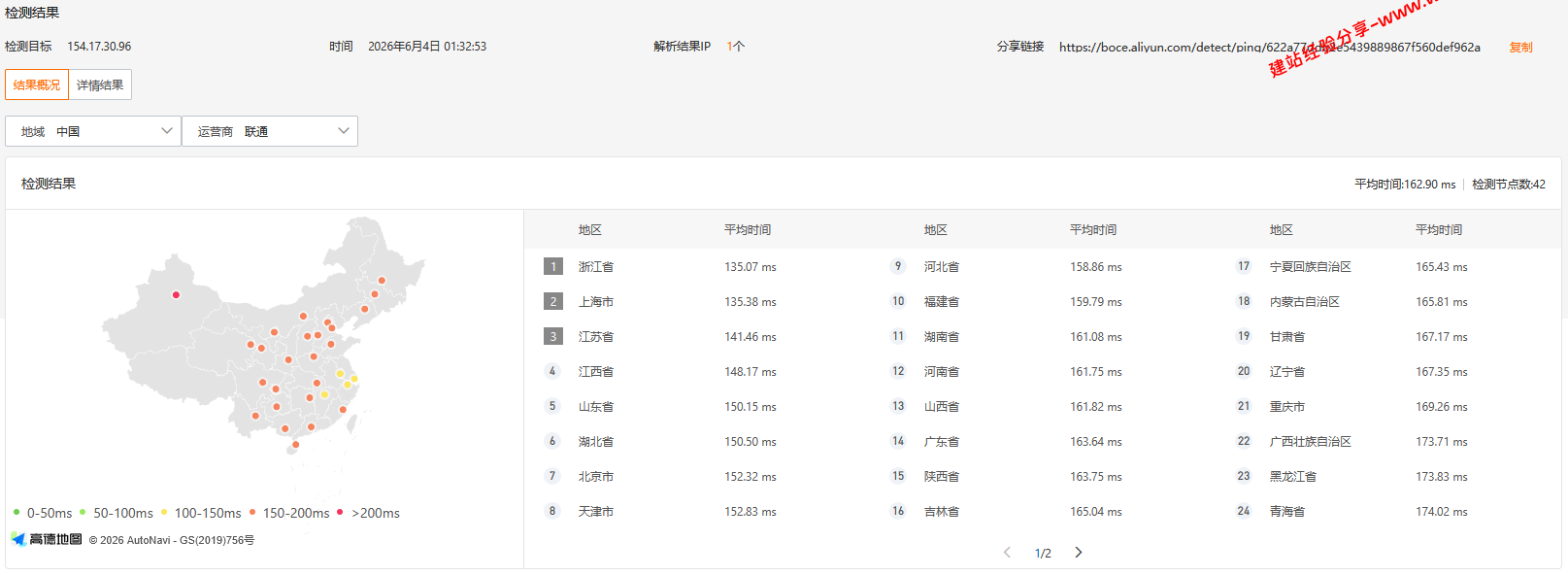Select the 陕西省 region cell

coord(942,476)
